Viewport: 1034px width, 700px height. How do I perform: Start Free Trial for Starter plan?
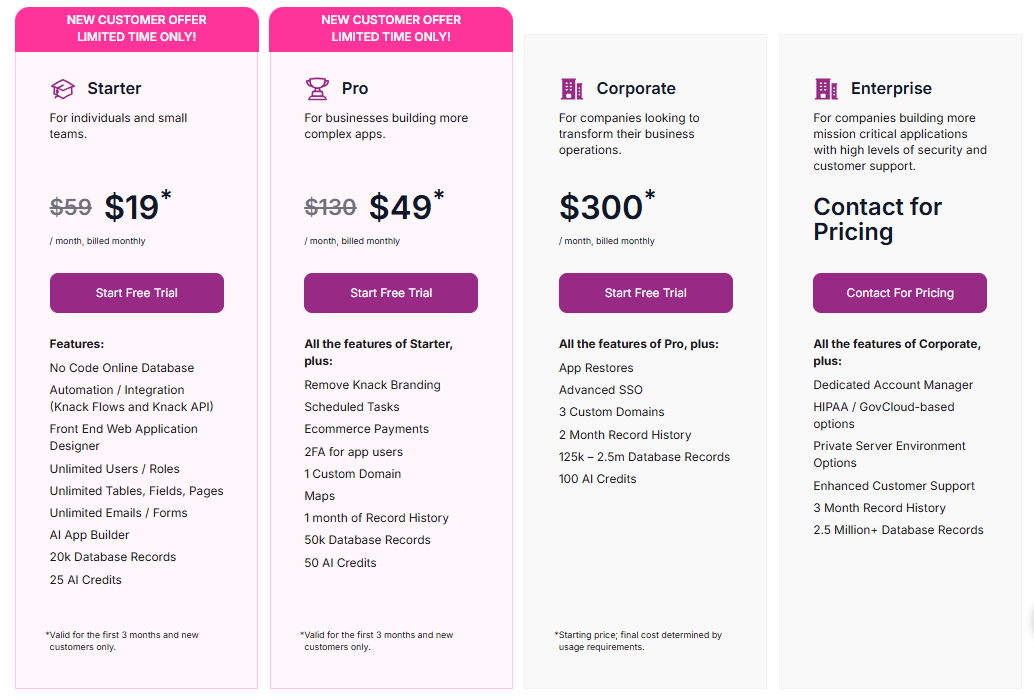(x=137, y=293)
